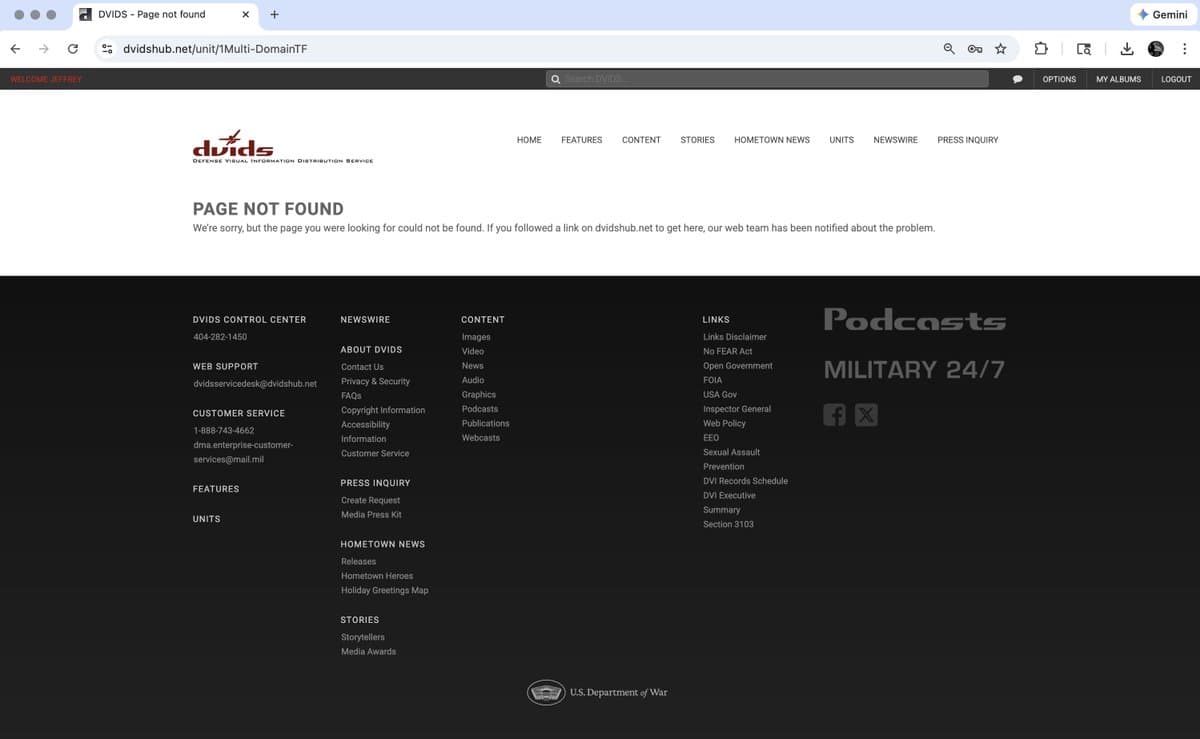Viewport: 1200px width, 739px height.
Task: Click the Podcasts logo
Action: [x=914, y=320]
